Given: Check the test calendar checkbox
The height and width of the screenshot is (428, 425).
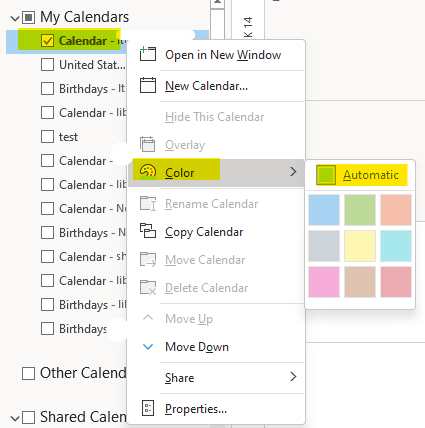Looking at the screenshot, I should pos(47,137).
